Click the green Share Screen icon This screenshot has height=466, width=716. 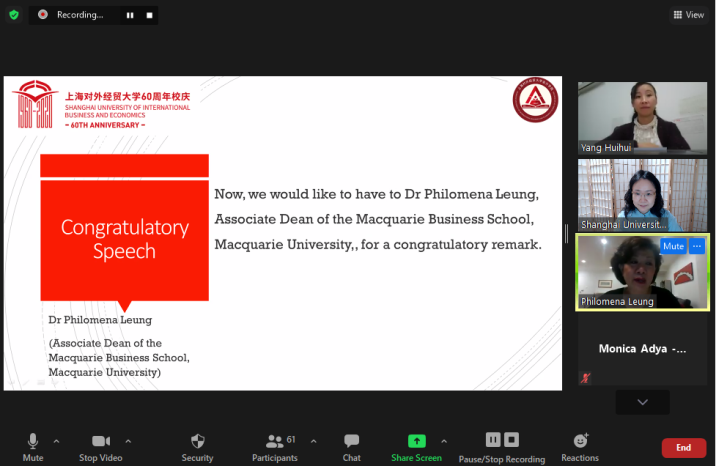click(416, 441)
